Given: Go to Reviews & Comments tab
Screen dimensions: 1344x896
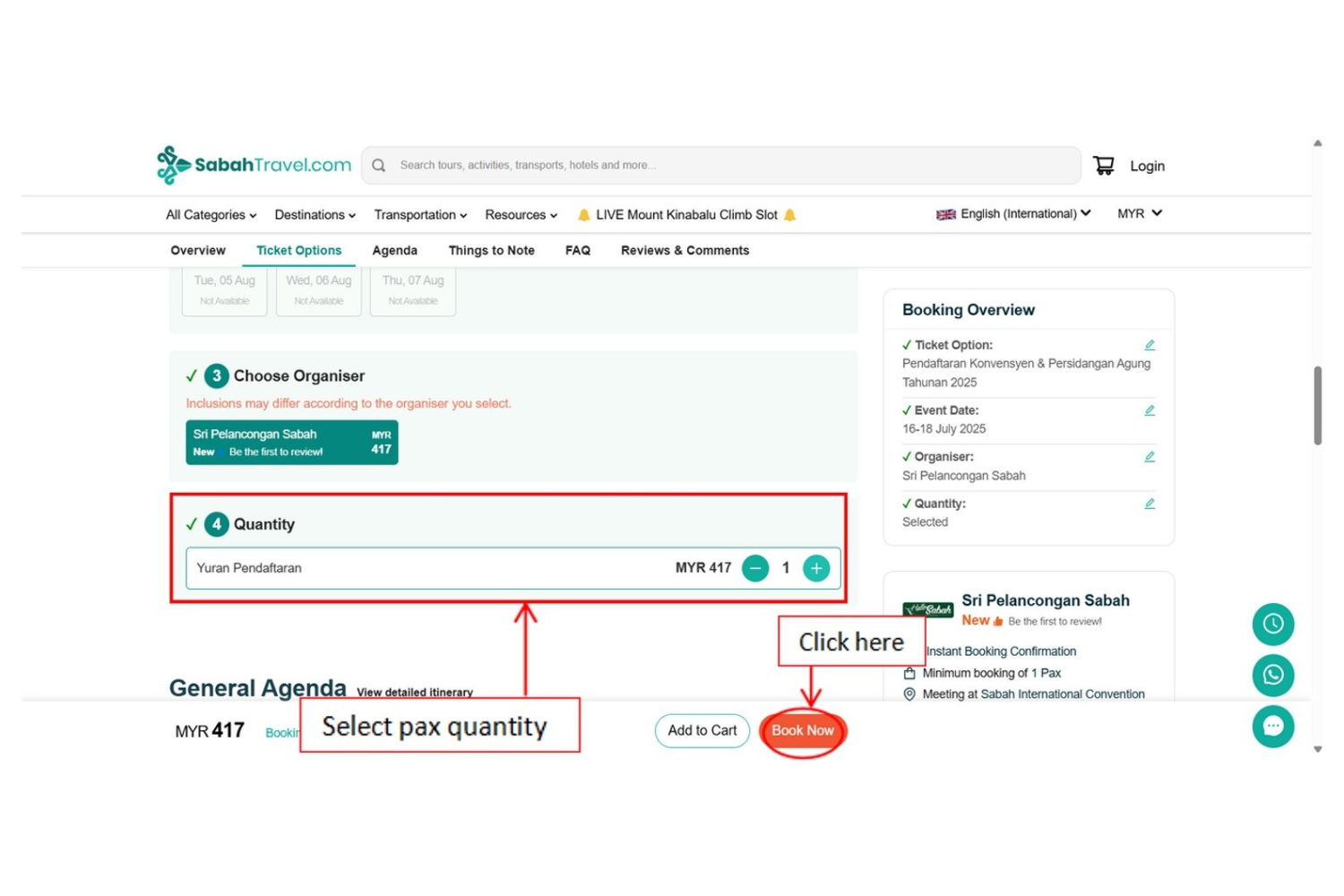Looking at the screenshot, I should point(685,251).
